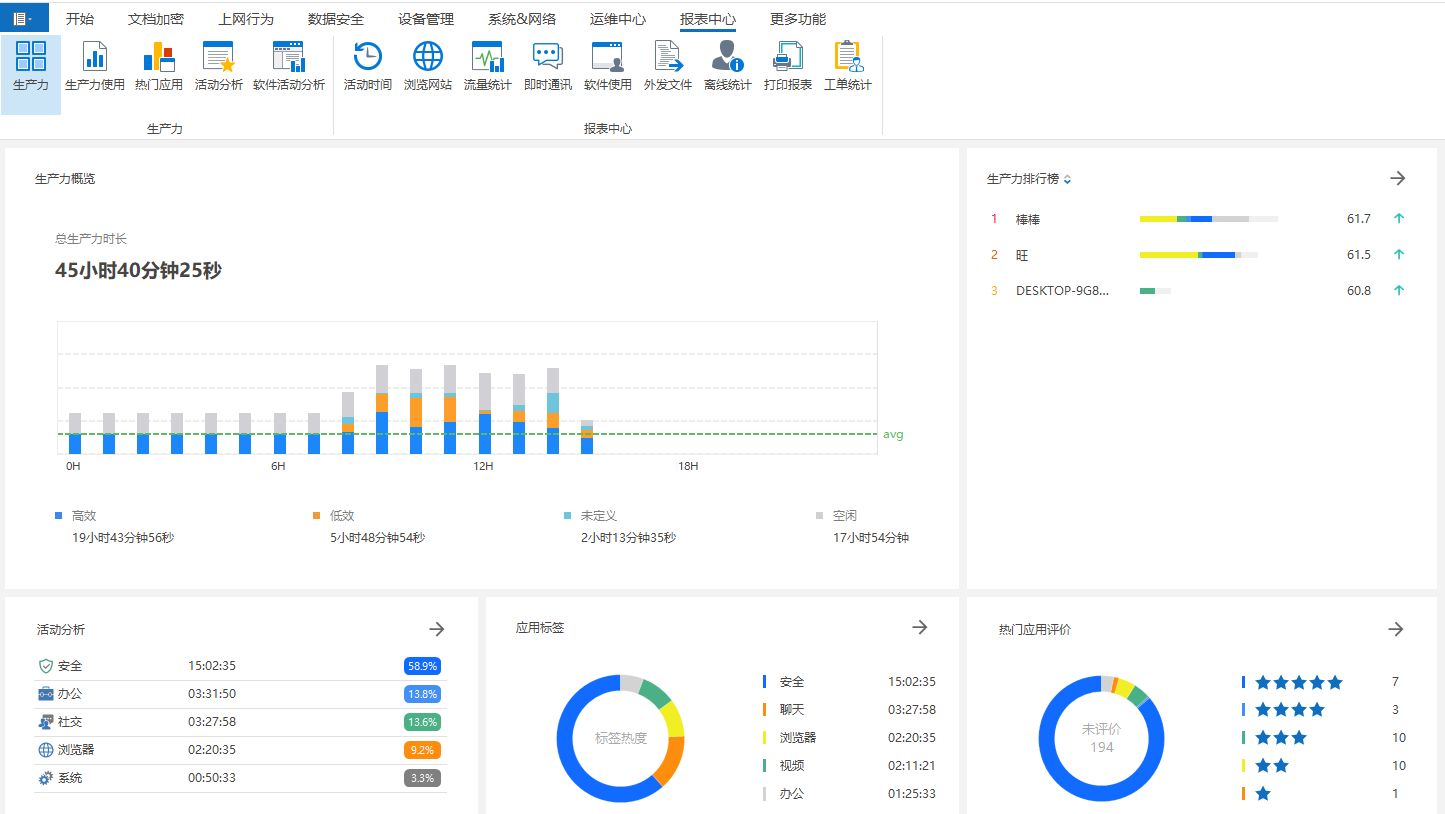1445x814 pixels.
Task: Click the up-trend arrow beside 61.5
Action: click(x=1399, y=255)
